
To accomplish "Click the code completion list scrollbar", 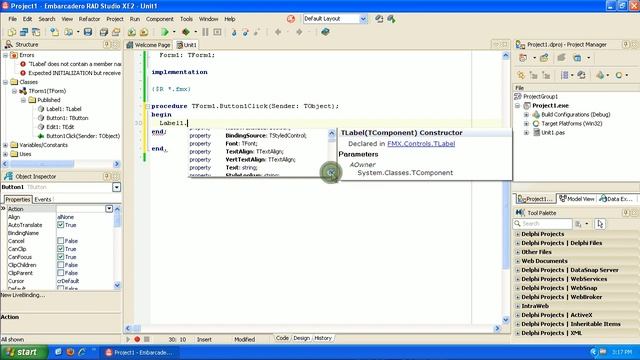I will 331,153.
